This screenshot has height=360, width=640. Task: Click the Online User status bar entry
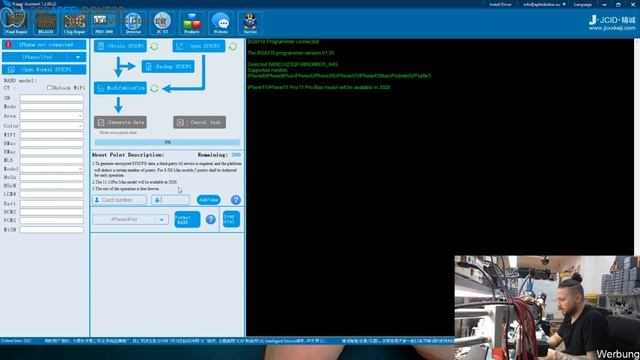click(x=16, y=340)
